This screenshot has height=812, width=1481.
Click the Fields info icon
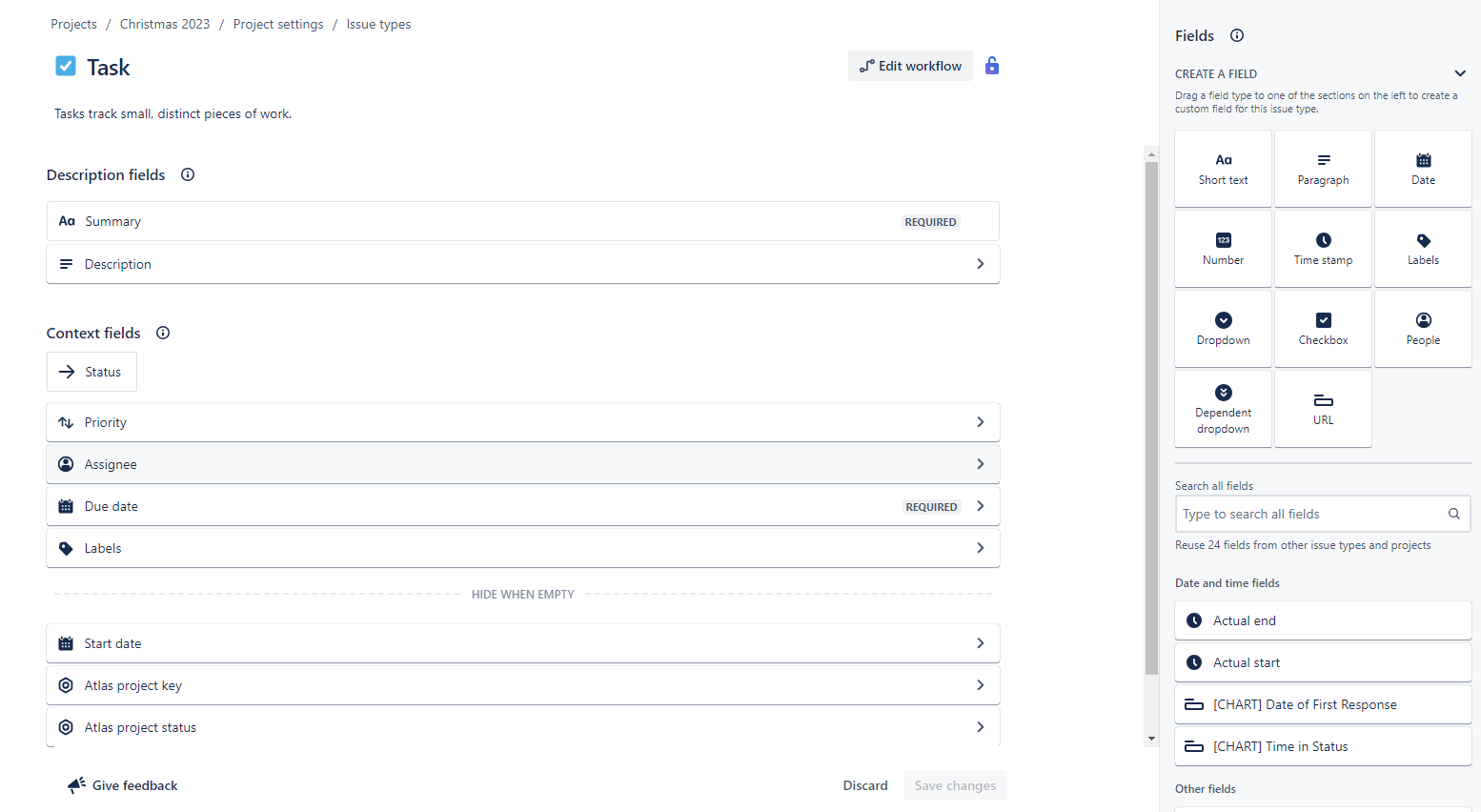click(1237, 35)
